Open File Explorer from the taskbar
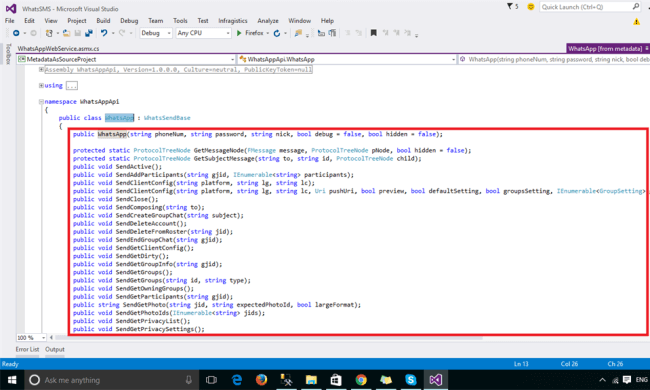This screenshot has height=390, width=650. point(311,380)
